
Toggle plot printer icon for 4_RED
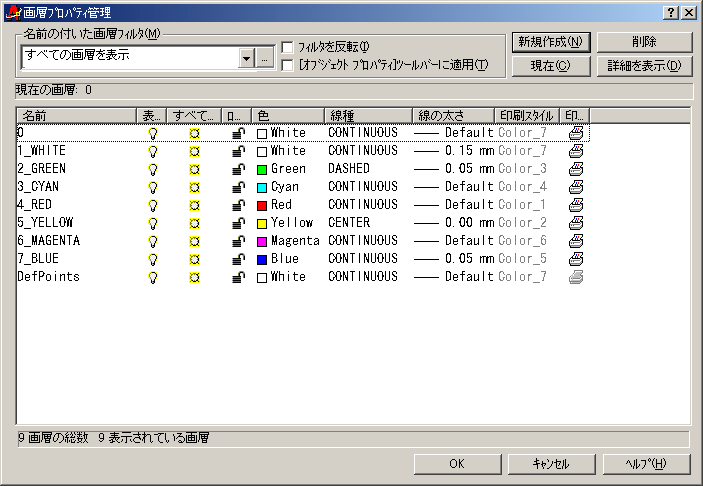click(x=576, y=205)
